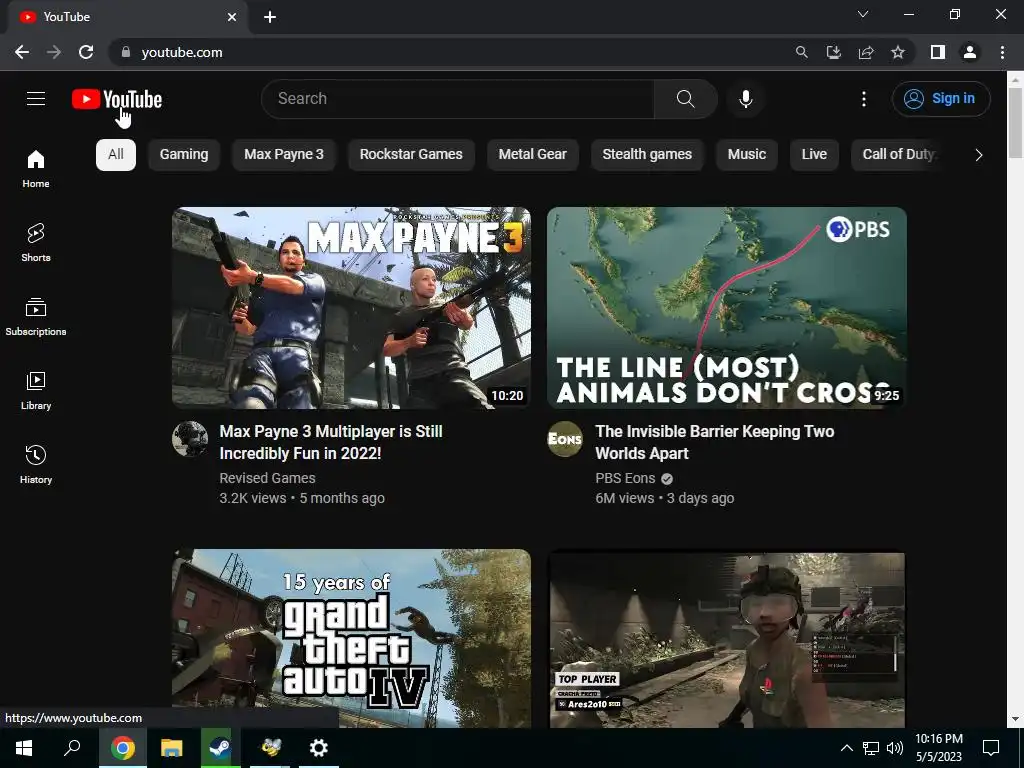Open Chrome tab search chevron
The height and width of the screenshot is (768, 1024).
click(x=863, y=14)
